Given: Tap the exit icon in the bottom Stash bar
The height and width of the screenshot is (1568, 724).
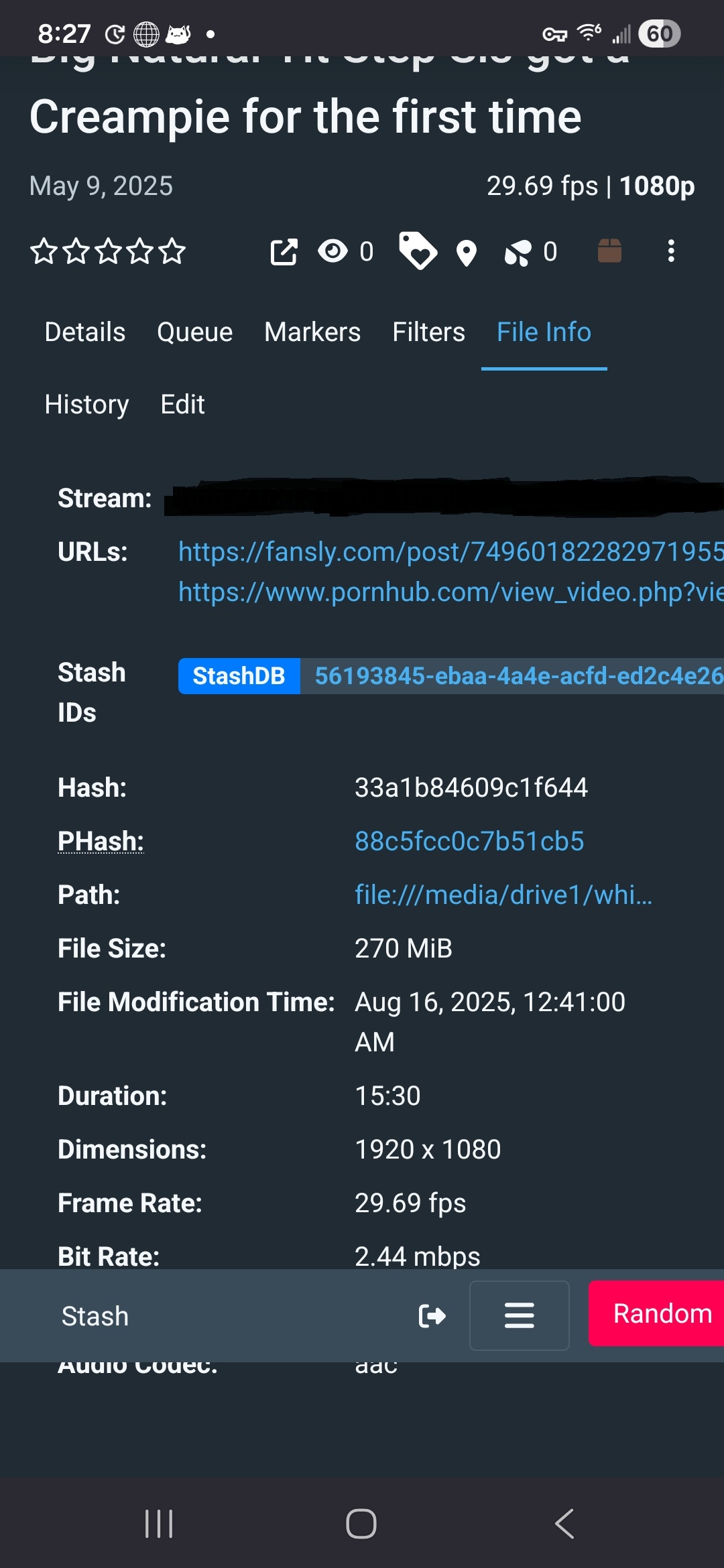Looking at the screenshot, I should tap(432, 1315).
